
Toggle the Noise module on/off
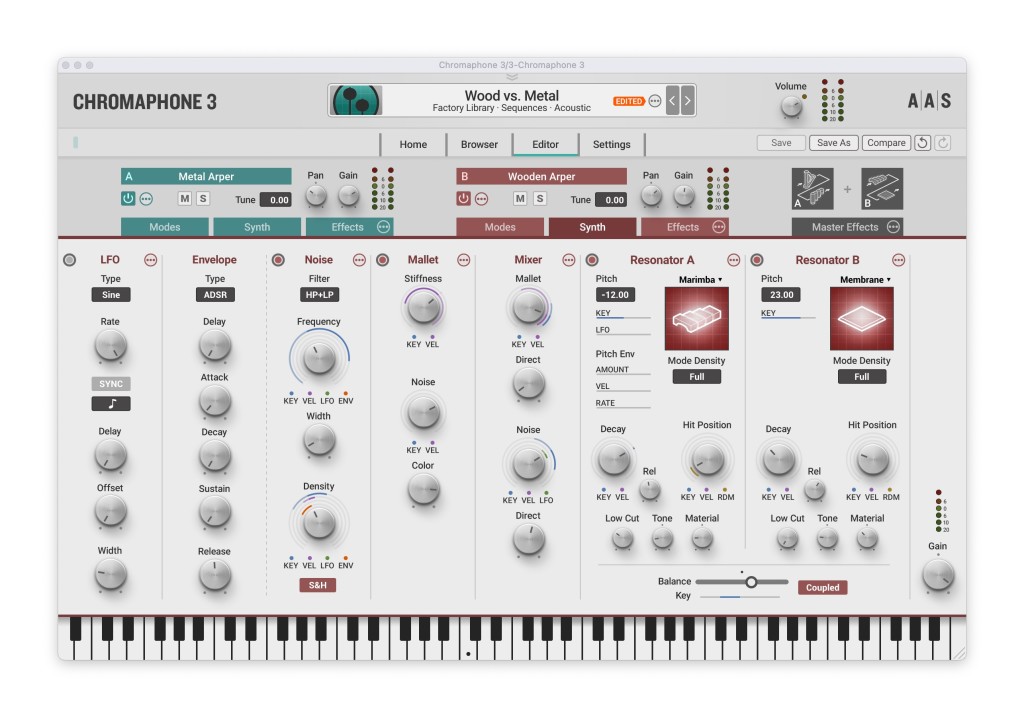278,260
